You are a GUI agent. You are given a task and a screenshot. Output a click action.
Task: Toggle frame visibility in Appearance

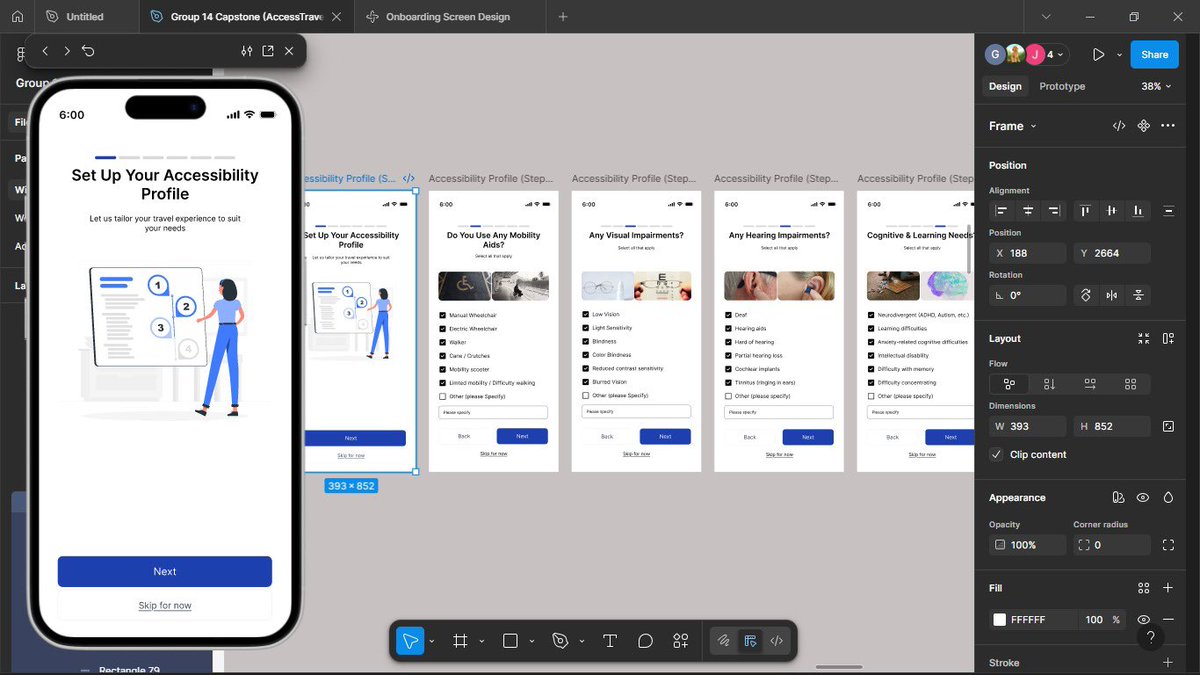[x=1143, y=498]
